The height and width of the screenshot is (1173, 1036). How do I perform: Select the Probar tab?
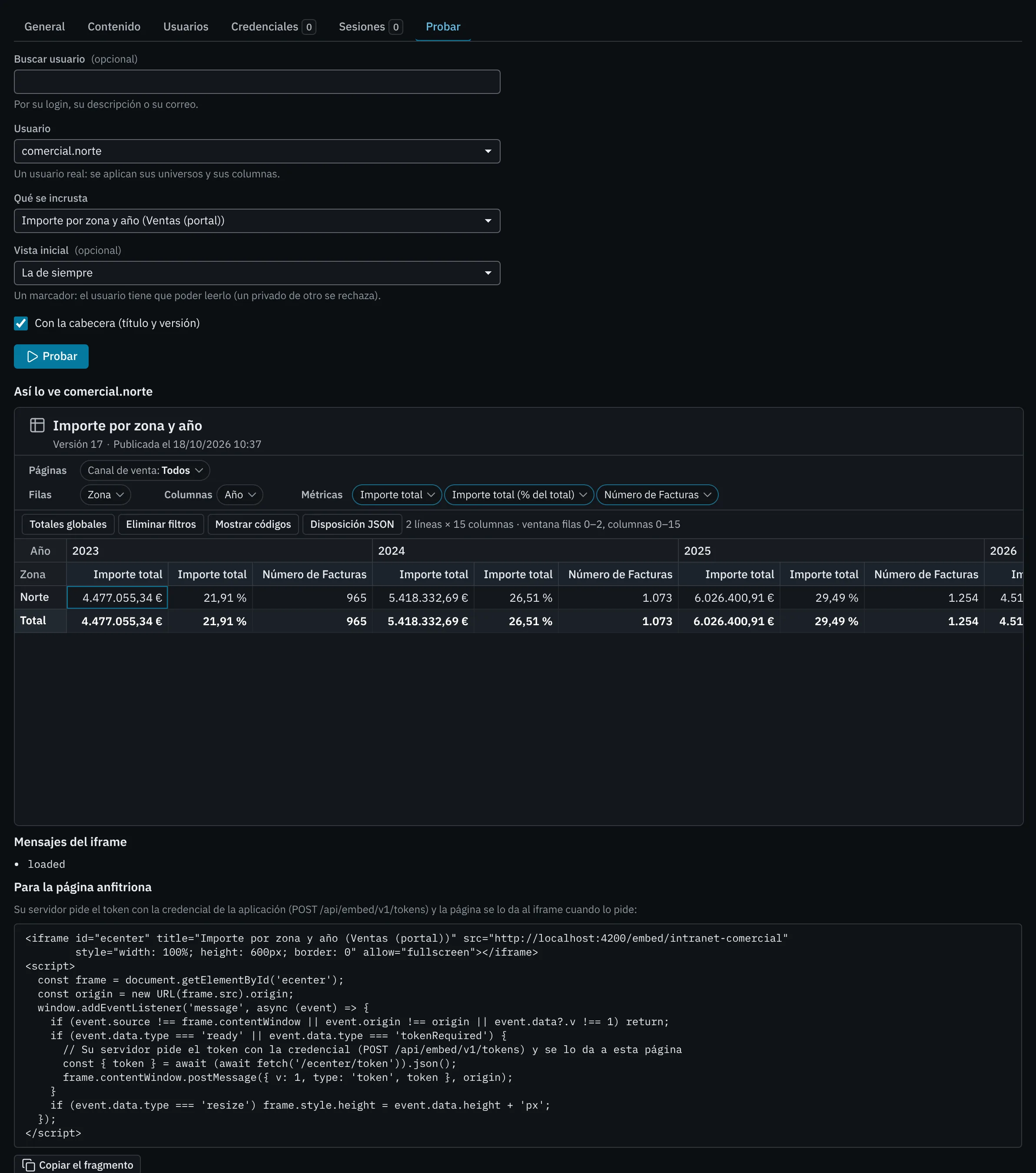[x=443, y=27]
